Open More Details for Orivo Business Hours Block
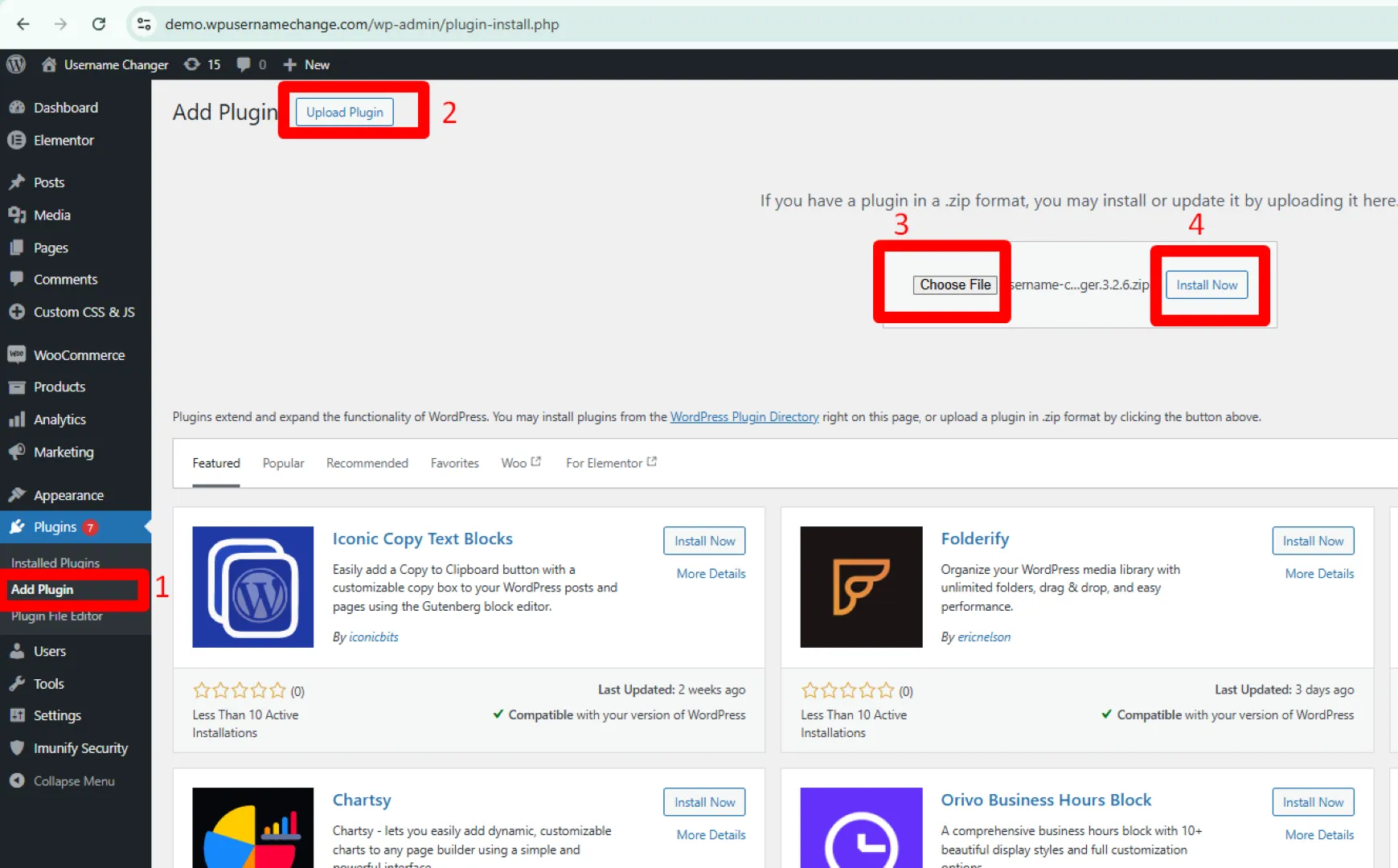 point(1319,835)
